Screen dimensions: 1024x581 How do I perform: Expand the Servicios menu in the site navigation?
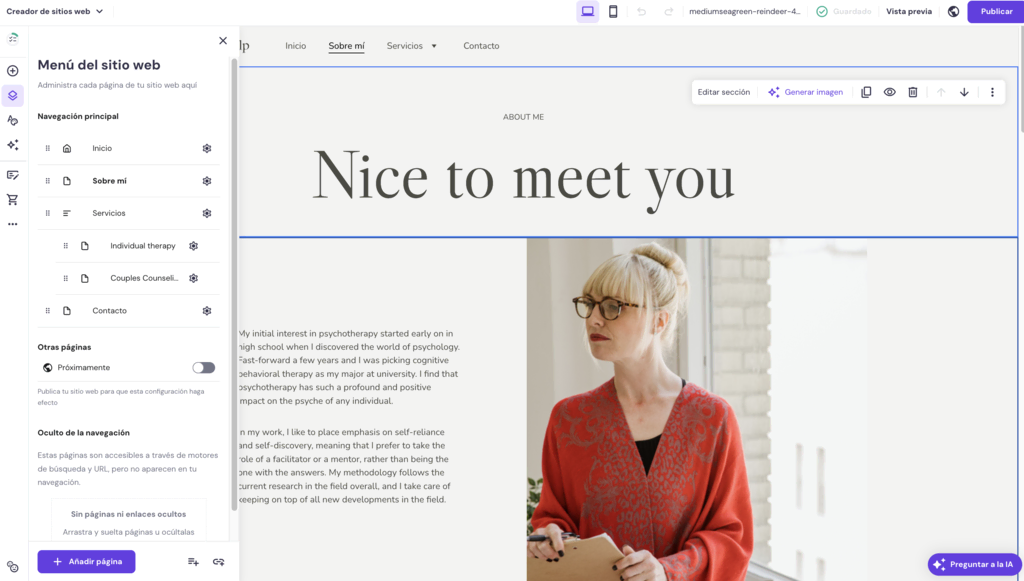[x=412, y=46]
